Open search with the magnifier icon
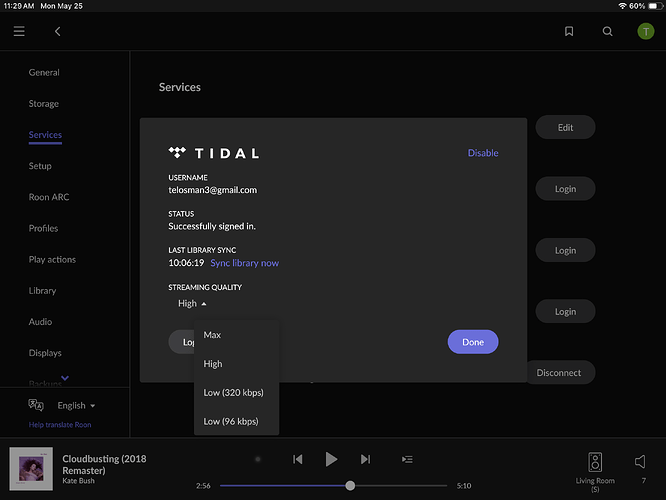The height and width of the screenshot is (500, 666). tap(607, 31)
